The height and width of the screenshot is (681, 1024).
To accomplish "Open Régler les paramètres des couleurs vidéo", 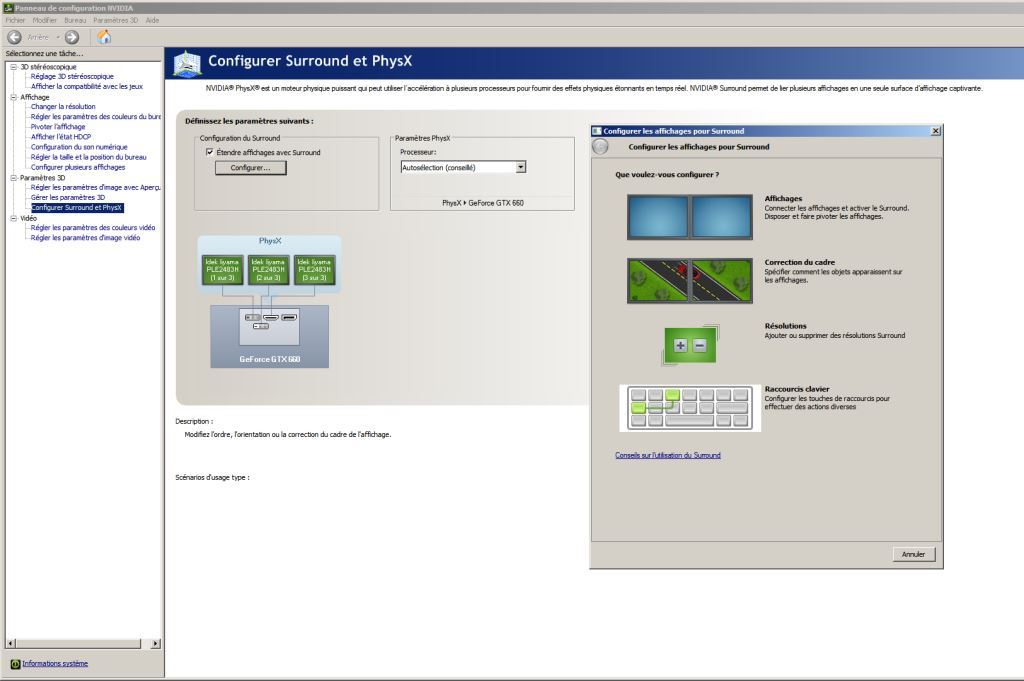I will tap(93, 228).
